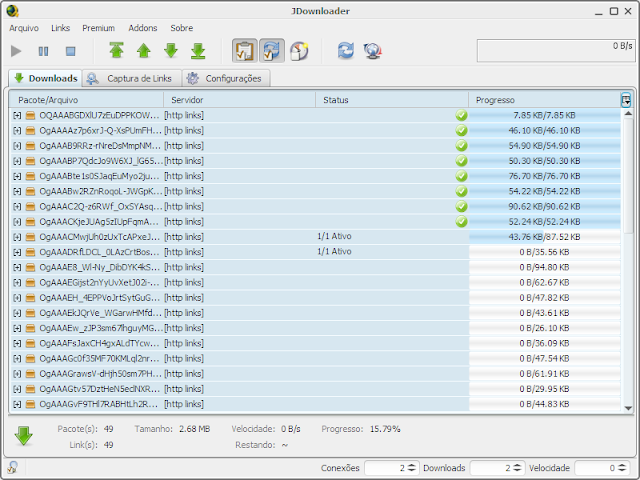The width and height of the screenshot is (640, 480).
Task: Open the column chooser button beside Progresso
Action: coord(626,100)
